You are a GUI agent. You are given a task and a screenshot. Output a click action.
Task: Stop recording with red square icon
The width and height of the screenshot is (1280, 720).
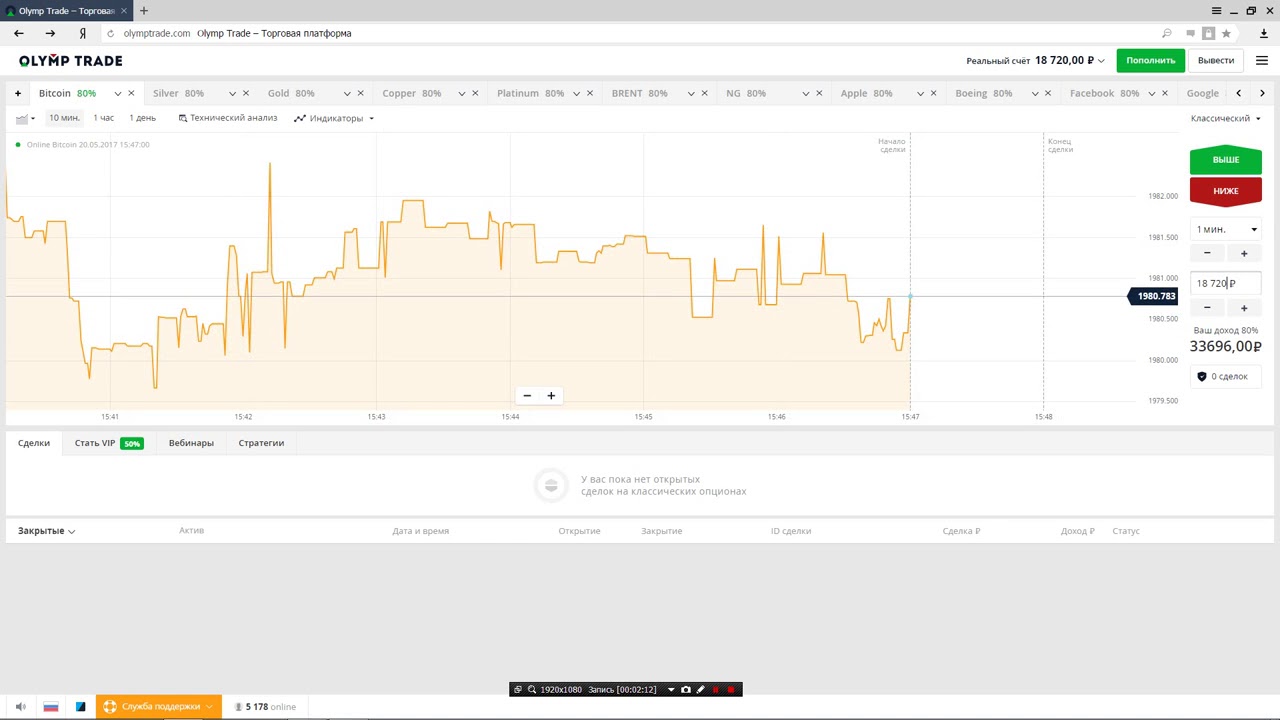click(731, 690)
